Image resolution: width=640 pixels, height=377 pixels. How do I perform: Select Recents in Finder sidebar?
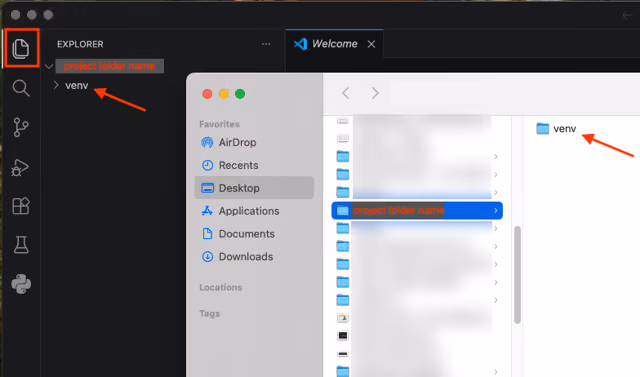[254, 165]
